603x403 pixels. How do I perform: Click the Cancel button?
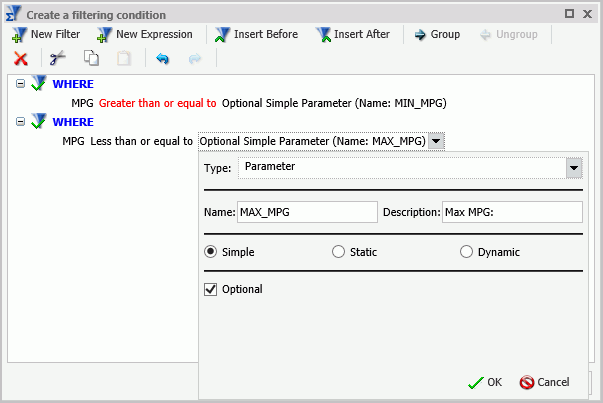coord(545,382)
